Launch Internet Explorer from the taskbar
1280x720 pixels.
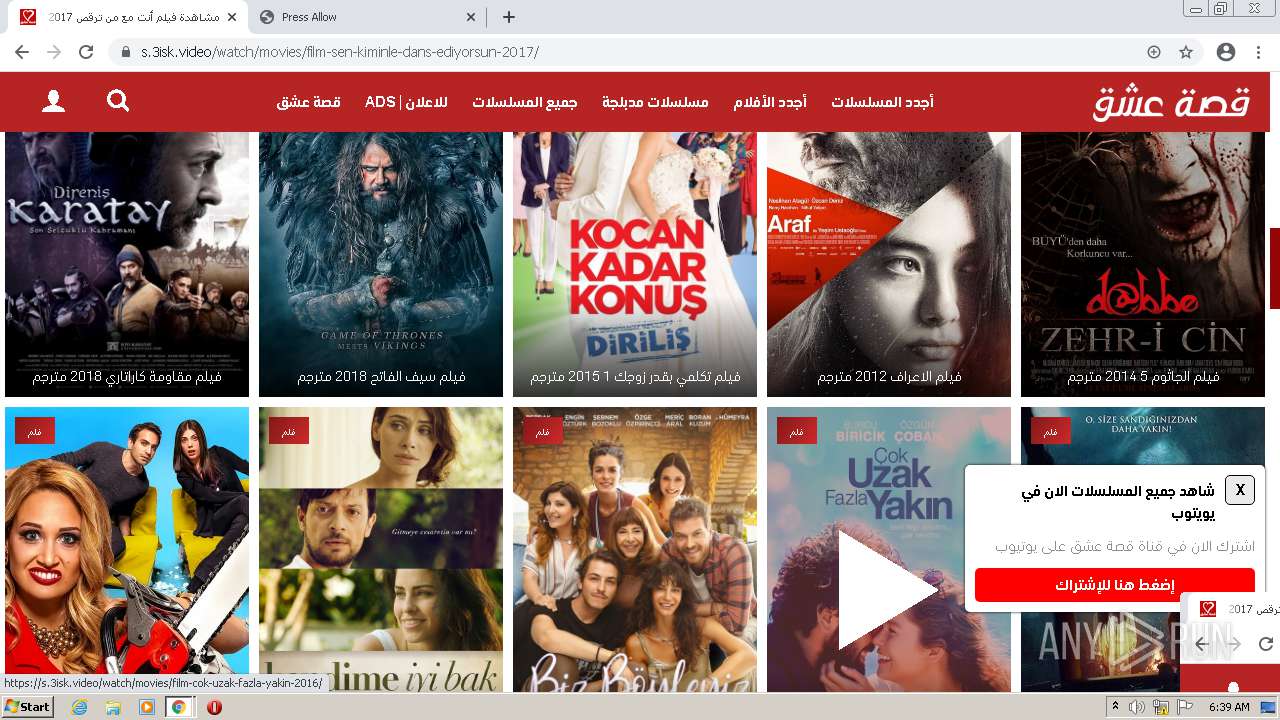tap(80, 707)
